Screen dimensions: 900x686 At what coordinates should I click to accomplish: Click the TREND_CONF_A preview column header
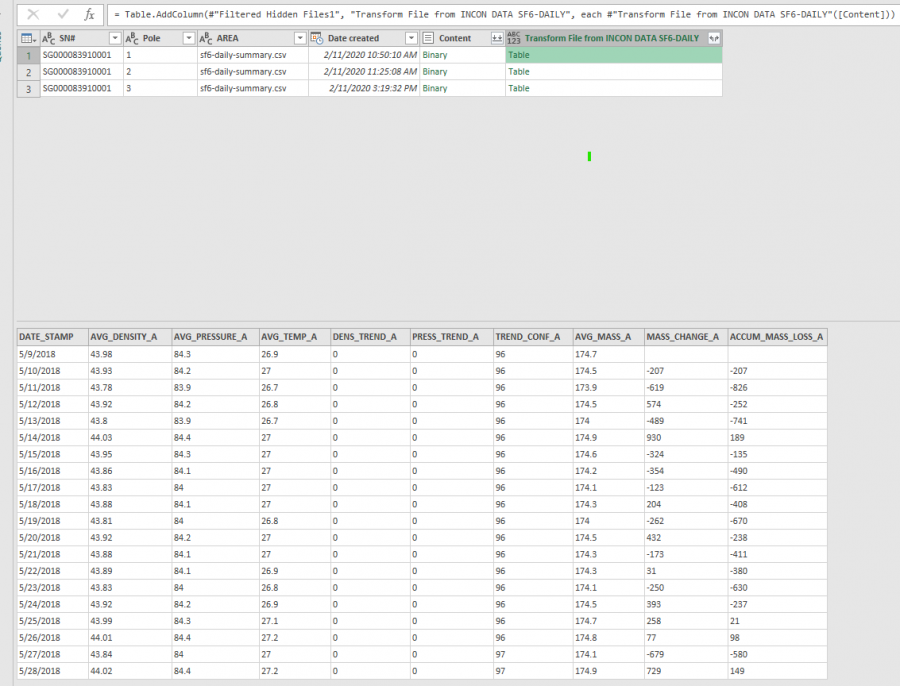tap(533, 337)
